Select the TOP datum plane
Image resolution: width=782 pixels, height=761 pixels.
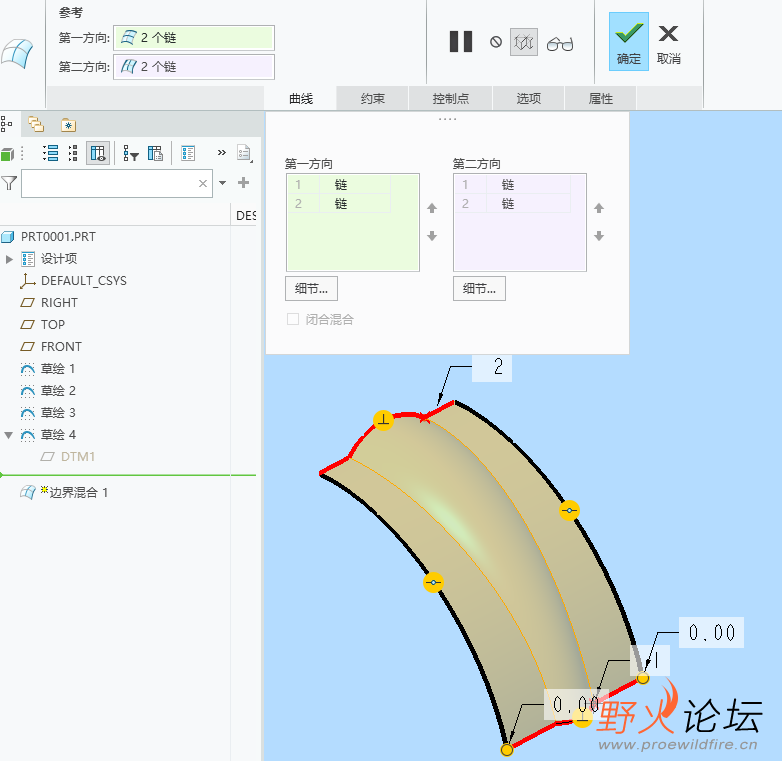coord(52,325)
